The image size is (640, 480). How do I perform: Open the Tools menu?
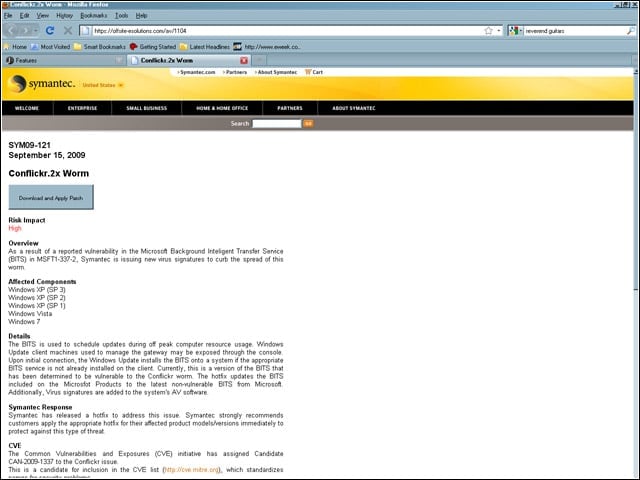[121, 16]
